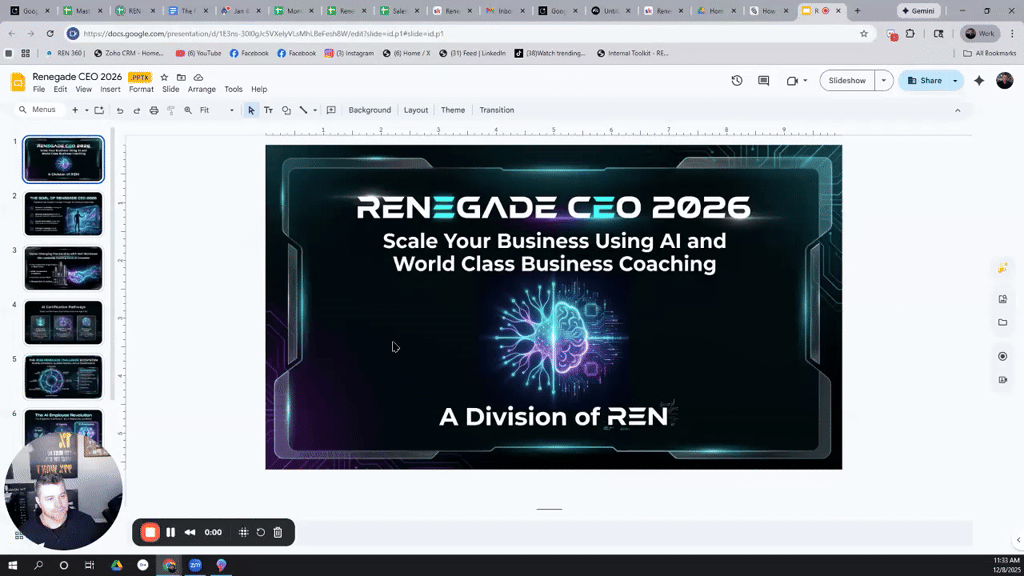Pause the recording timer
The image size is (1024, 576).
coord(170,532)
